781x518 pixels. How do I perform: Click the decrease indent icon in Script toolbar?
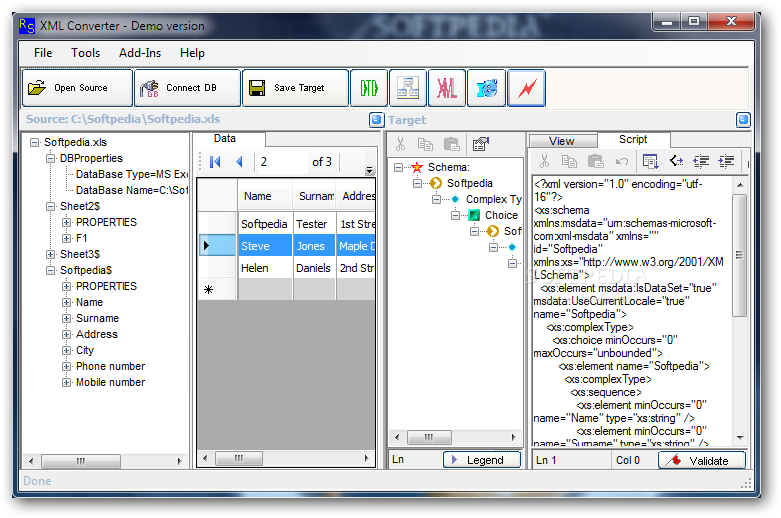tap(701, 161)
